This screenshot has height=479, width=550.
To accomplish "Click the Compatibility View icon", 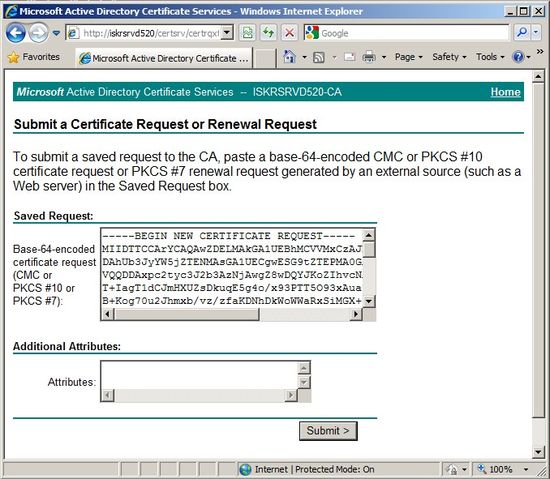I will pyautogui.click(x=247, y=33).
